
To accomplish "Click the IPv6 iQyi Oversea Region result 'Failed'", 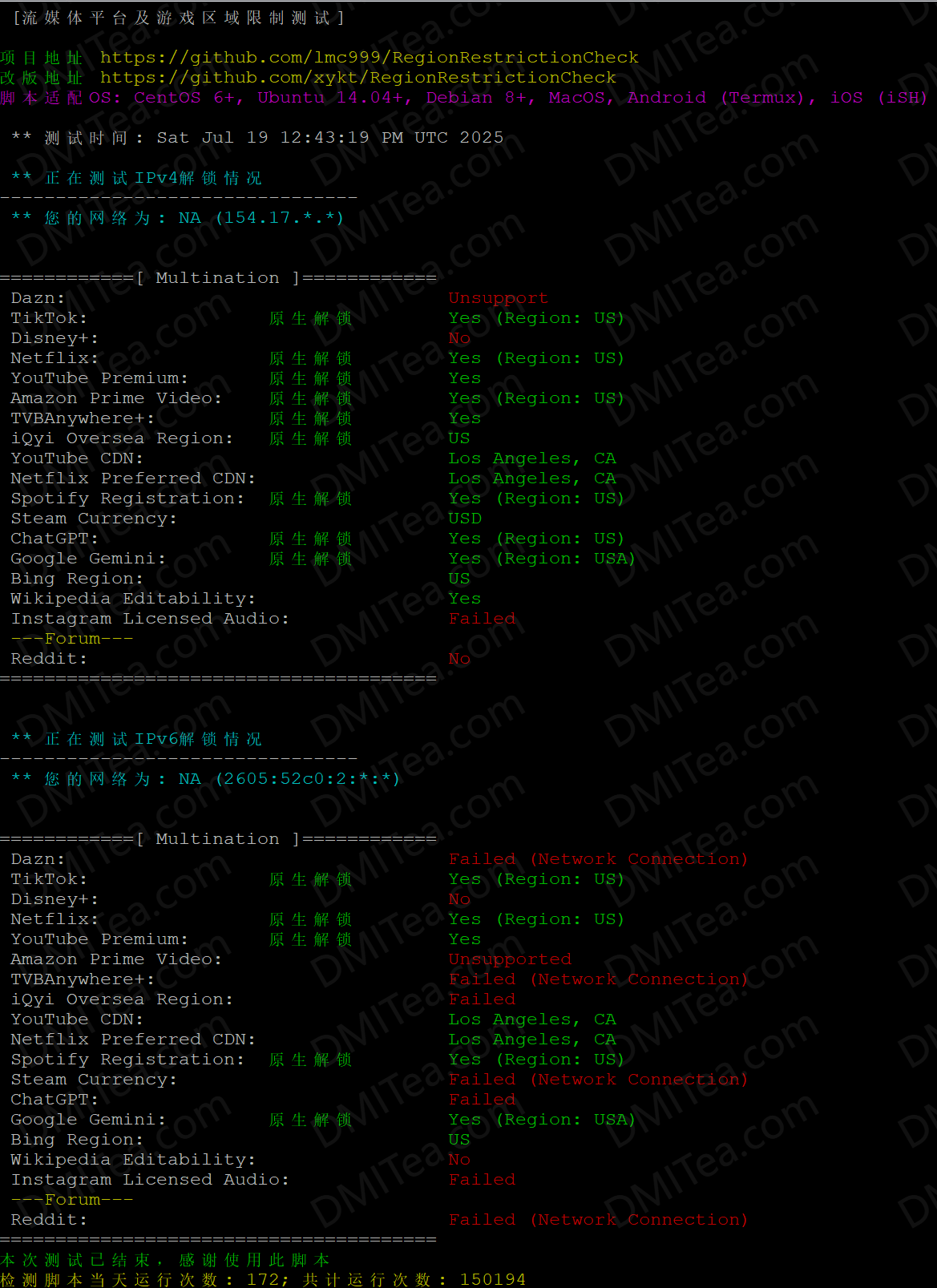I will (x=482, y=999).
